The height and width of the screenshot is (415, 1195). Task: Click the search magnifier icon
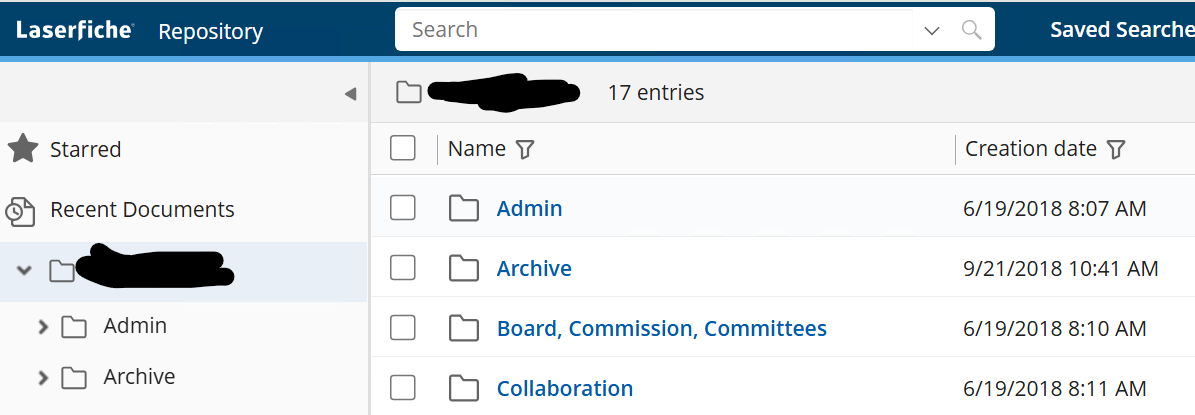[971, 30]
